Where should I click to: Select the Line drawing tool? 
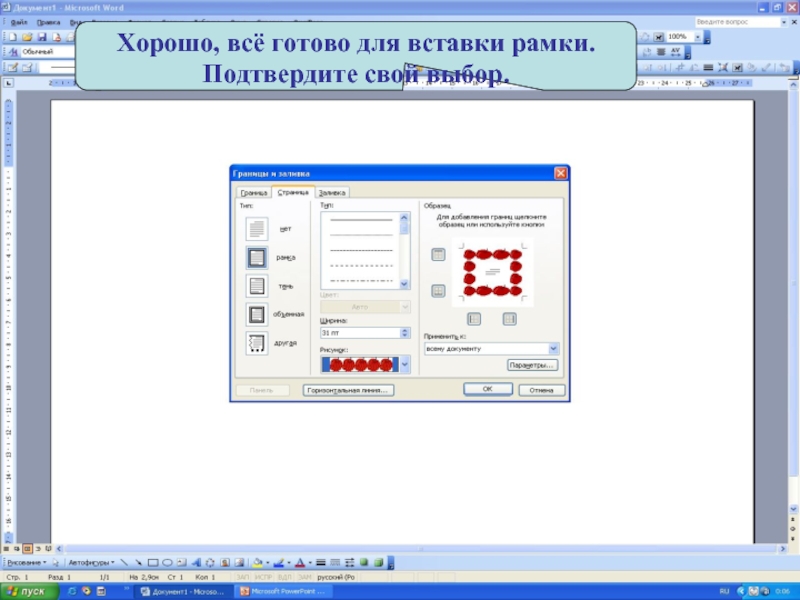tap(124, 563)
